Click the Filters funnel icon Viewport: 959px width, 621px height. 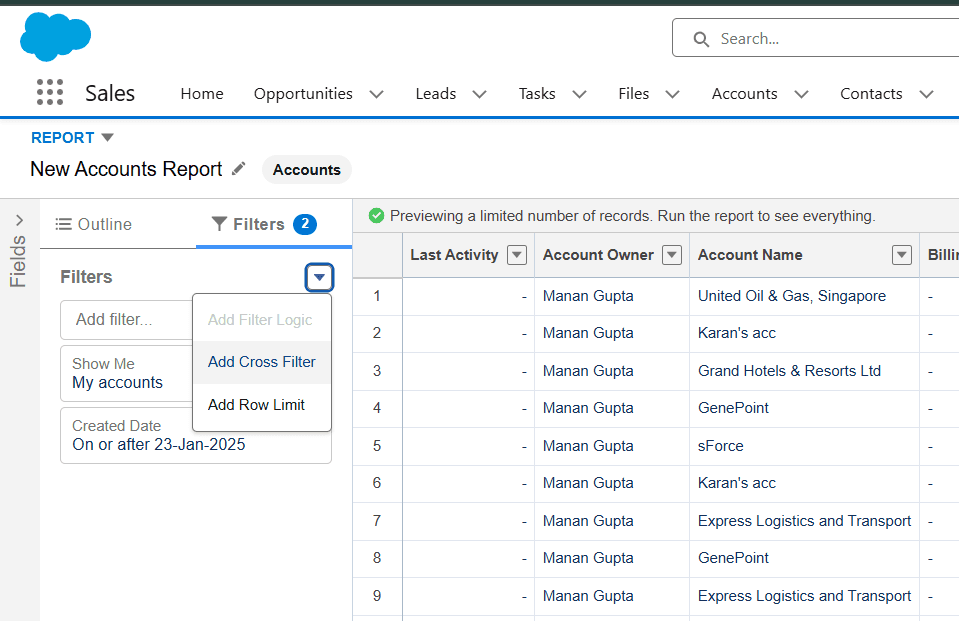point(219,224)
